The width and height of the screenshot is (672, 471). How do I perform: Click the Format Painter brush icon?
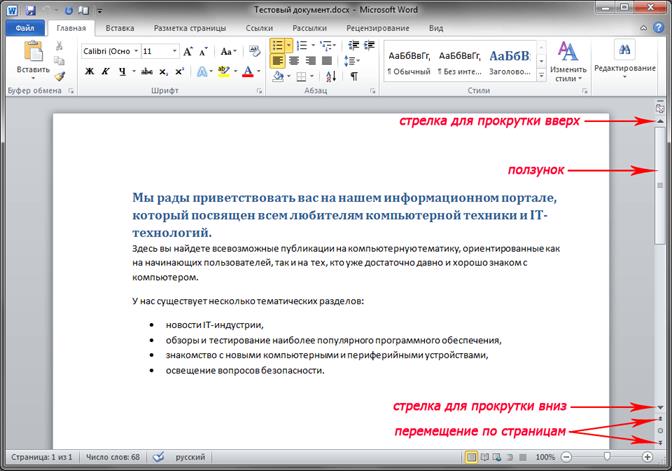tap(60, 76)
